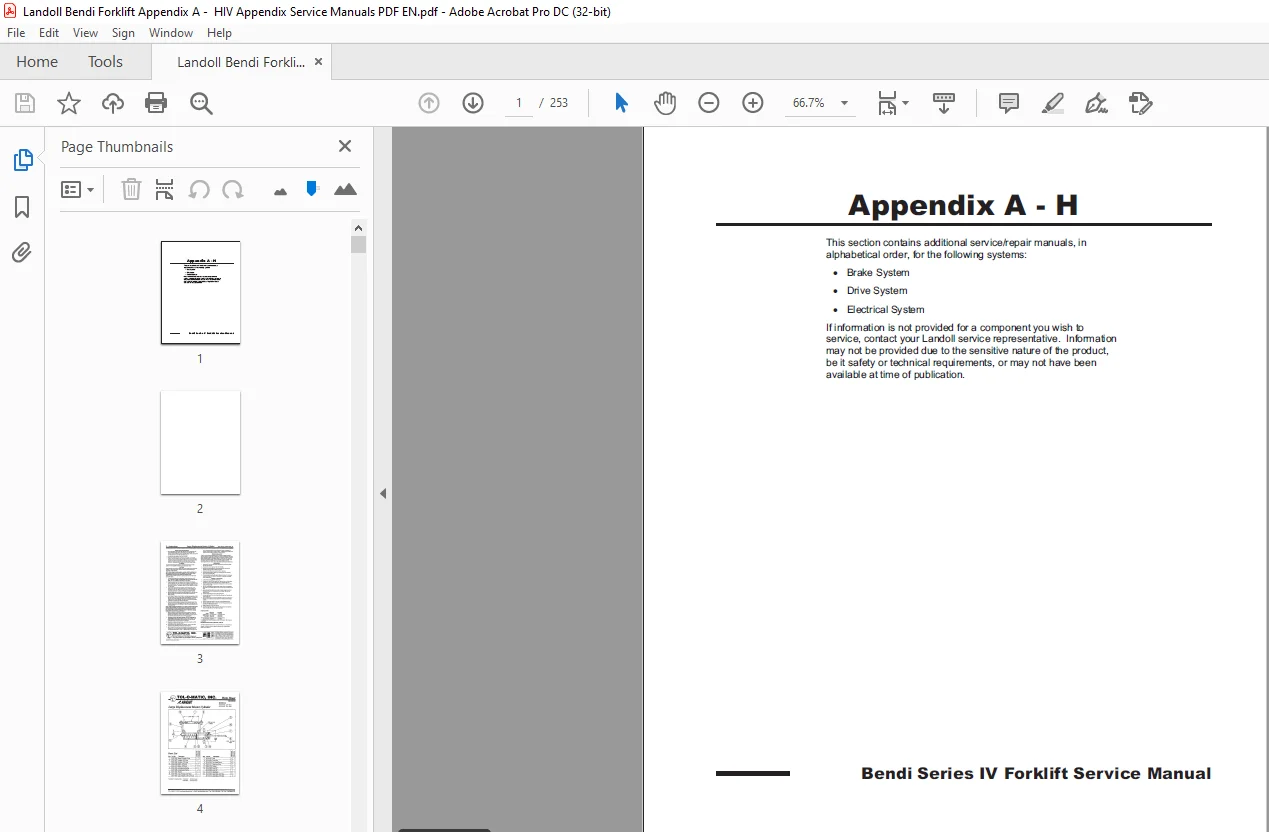This screenshot has width=1269, height=832.
Task: Click the 'Drive System' bullet text
Action: point(877,291)
